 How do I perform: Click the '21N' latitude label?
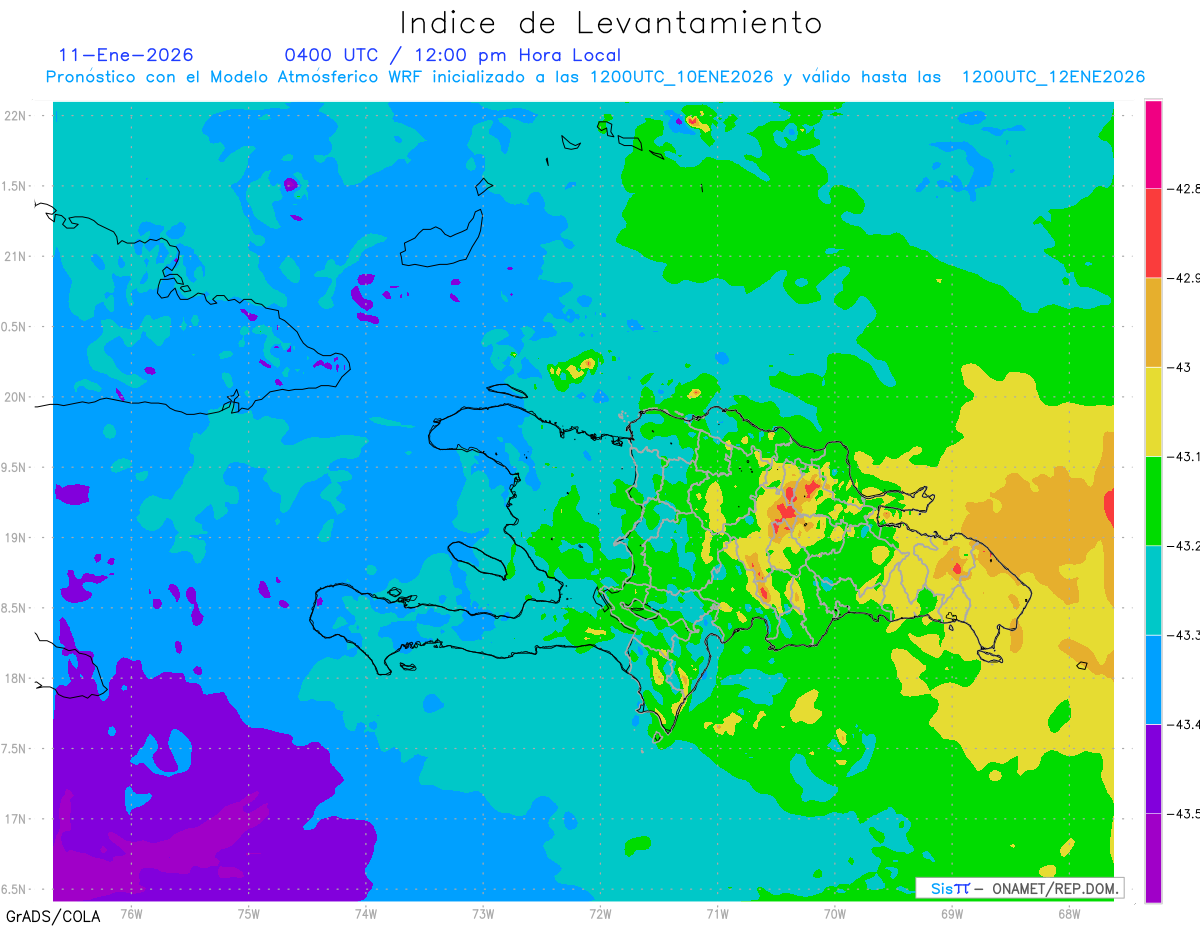[15, 256]
